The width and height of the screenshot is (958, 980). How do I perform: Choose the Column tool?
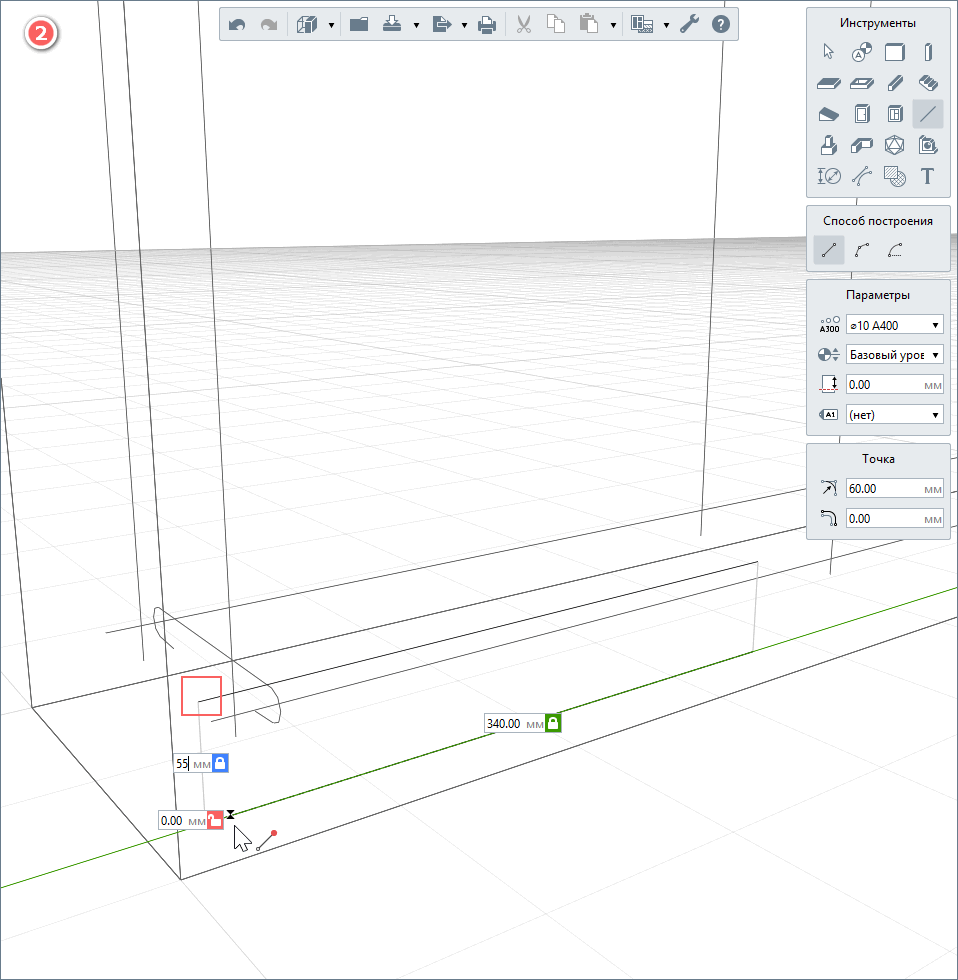pyautogui.click(x=927, y=52)
